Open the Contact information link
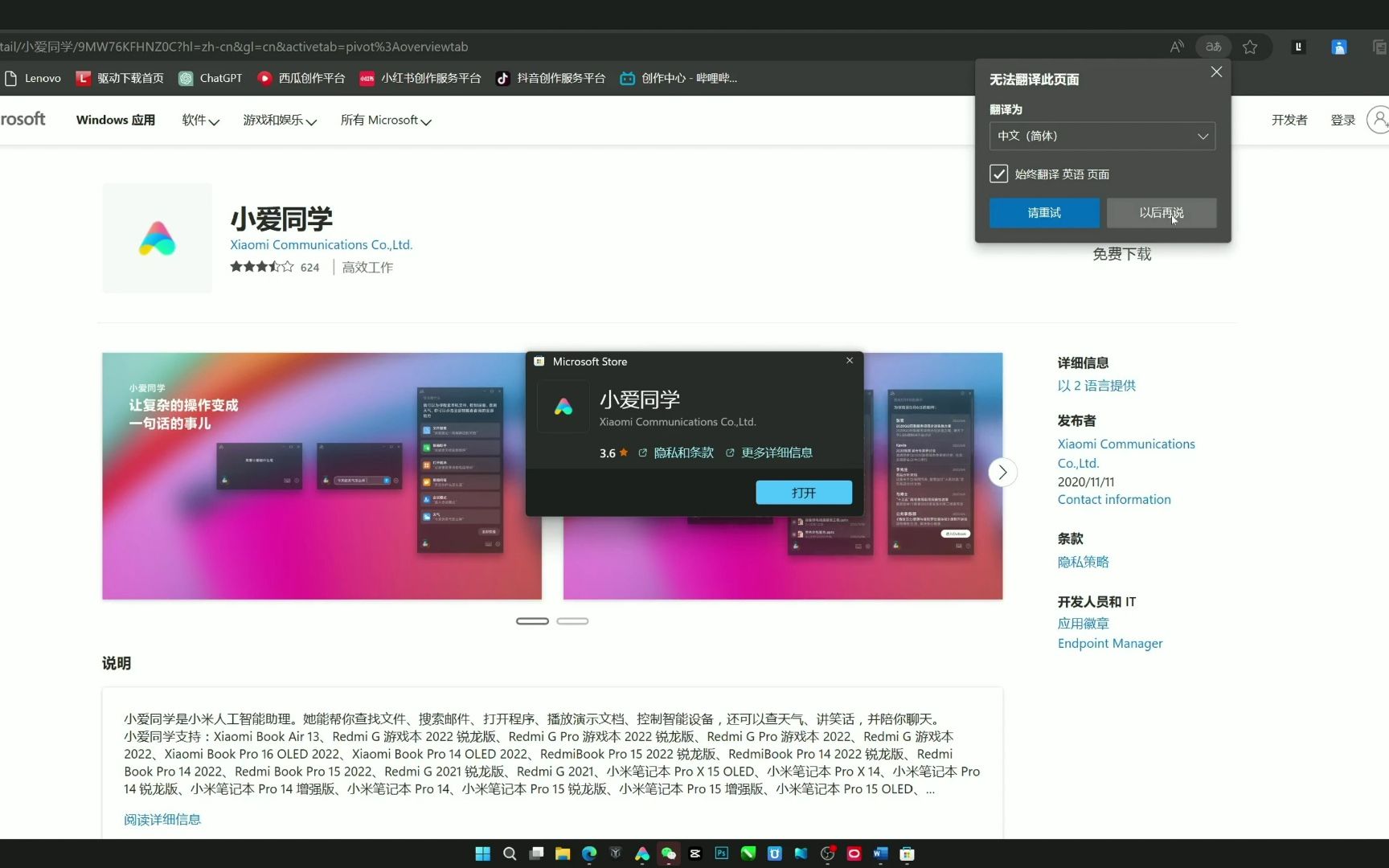The width and height of the screenshot is (1389, 868). coord(1114,499)
